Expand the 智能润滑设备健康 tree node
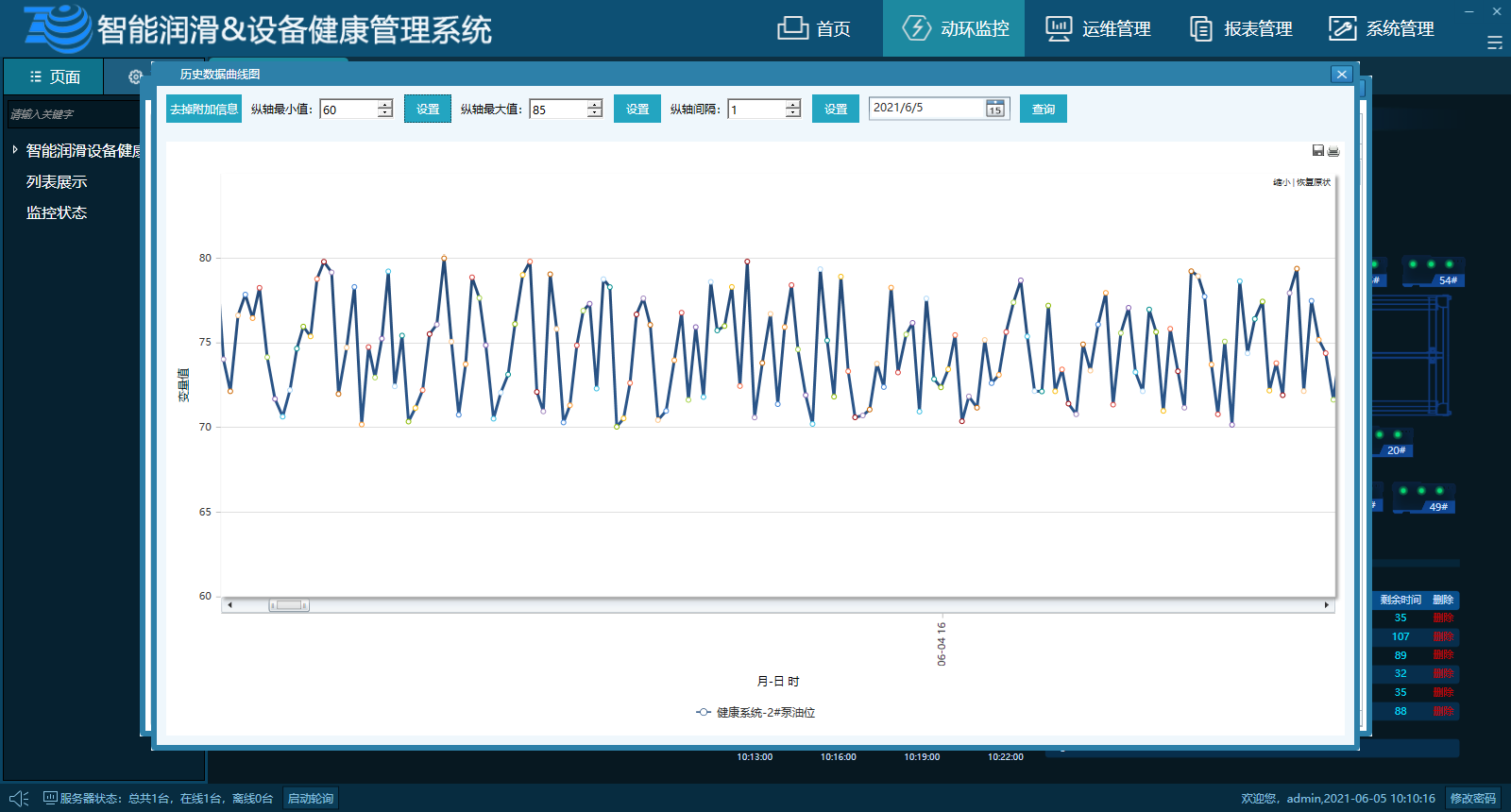This screenshot has height=812, width=1511. coord(15,150)
